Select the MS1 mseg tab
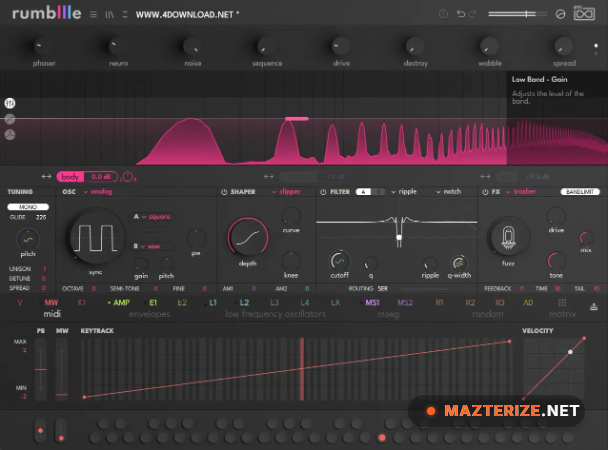This screenshot has height=450, width=608. [372, 303]
